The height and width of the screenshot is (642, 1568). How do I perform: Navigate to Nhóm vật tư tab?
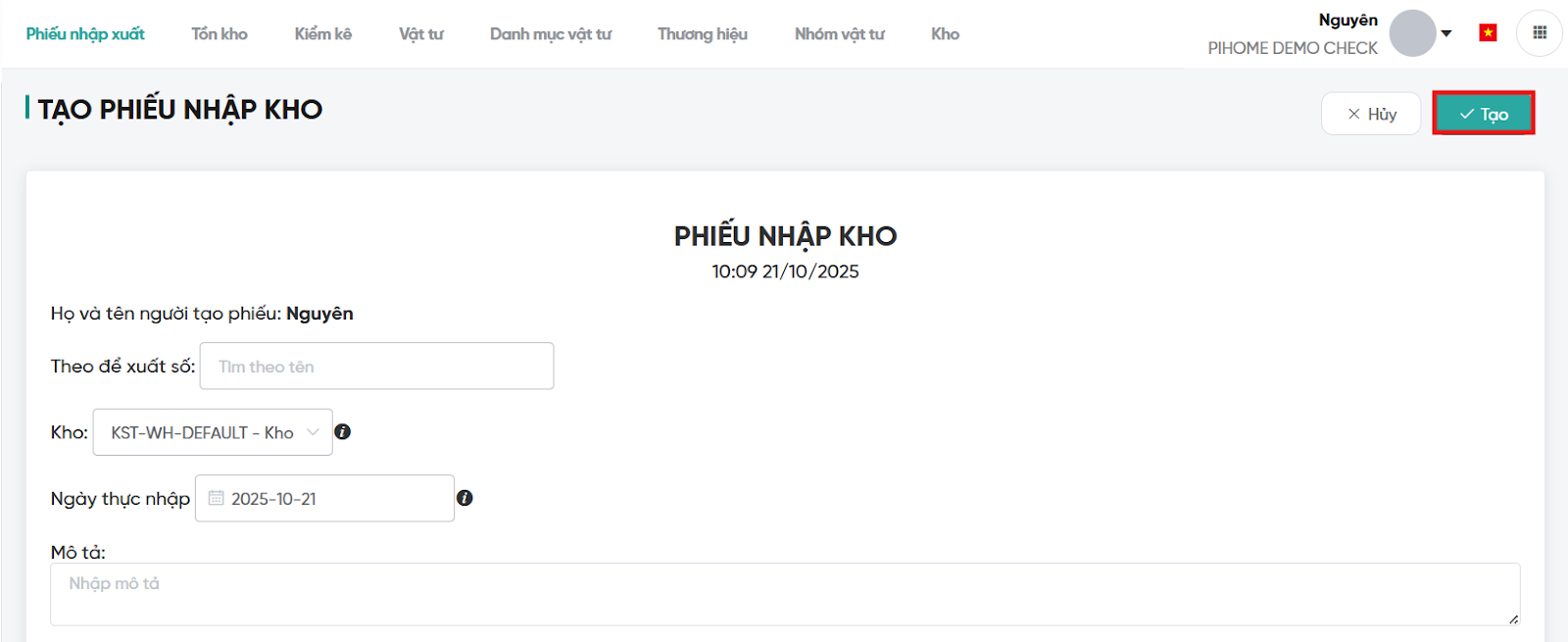tap(840, 34)
